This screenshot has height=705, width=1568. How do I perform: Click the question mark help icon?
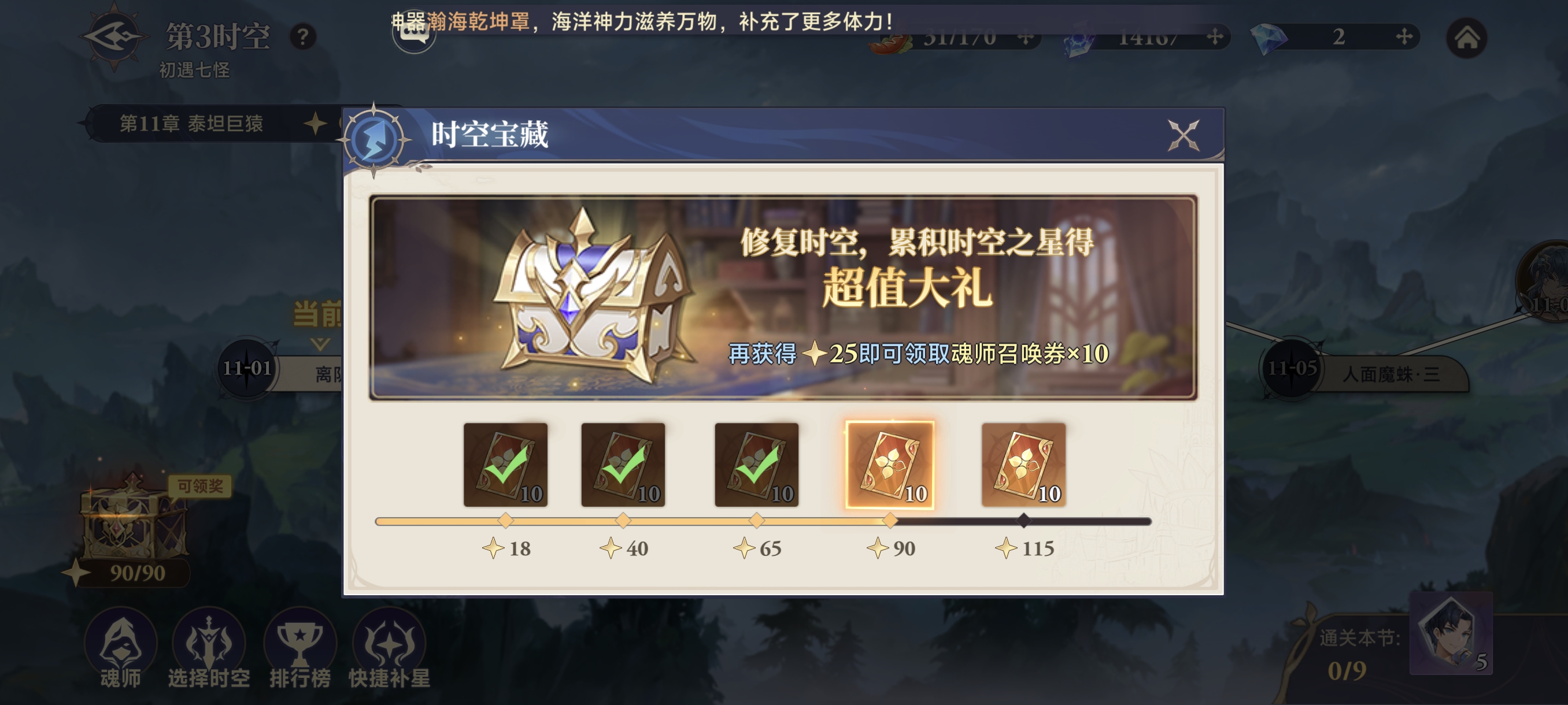[302, 36]
